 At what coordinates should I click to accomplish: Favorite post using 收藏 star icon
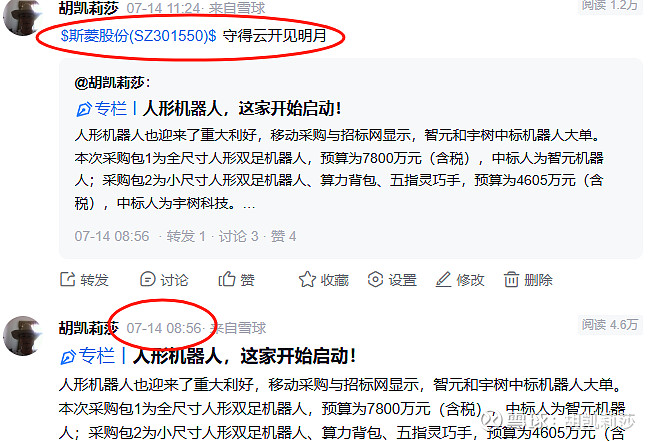pyautogui.click(x=307, y=279)
